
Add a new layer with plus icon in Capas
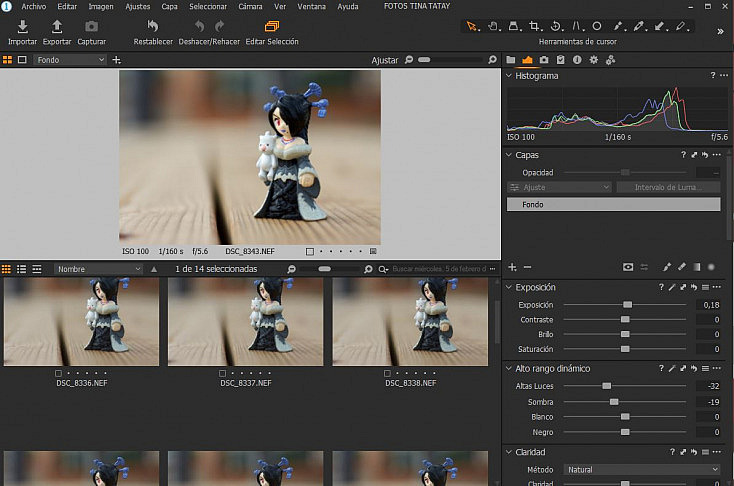tap(513, 267)
